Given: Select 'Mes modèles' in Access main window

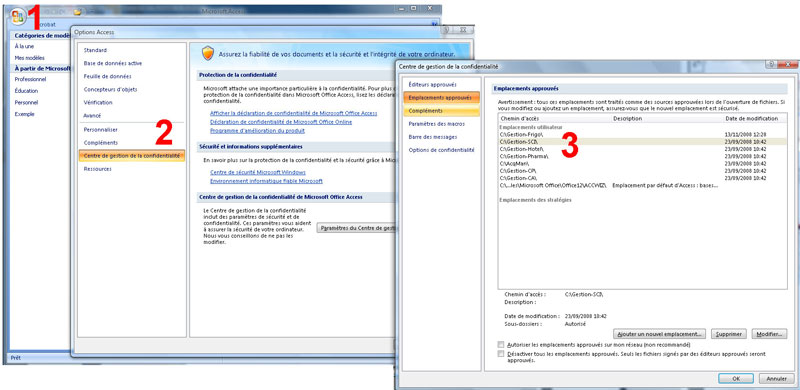Looking at the screenshot, I should [29, 58].
